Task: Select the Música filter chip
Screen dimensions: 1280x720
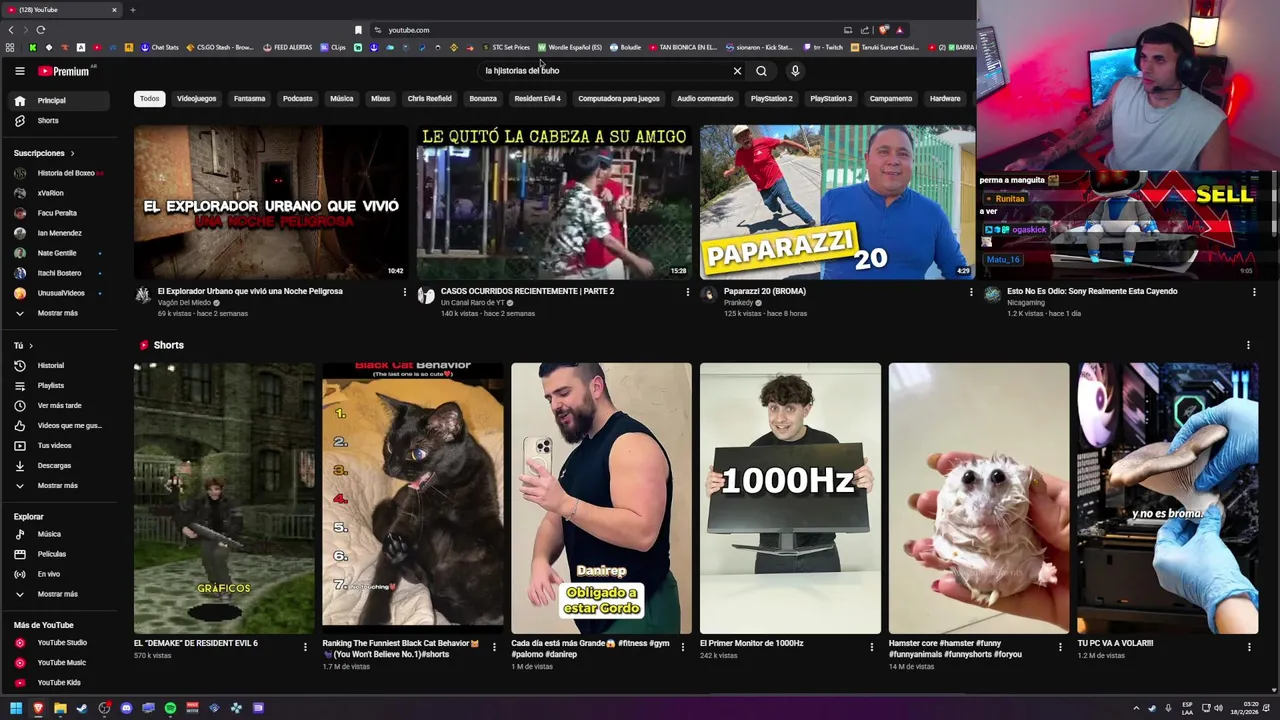Action: pyautogui.click(x=342, y=99)
